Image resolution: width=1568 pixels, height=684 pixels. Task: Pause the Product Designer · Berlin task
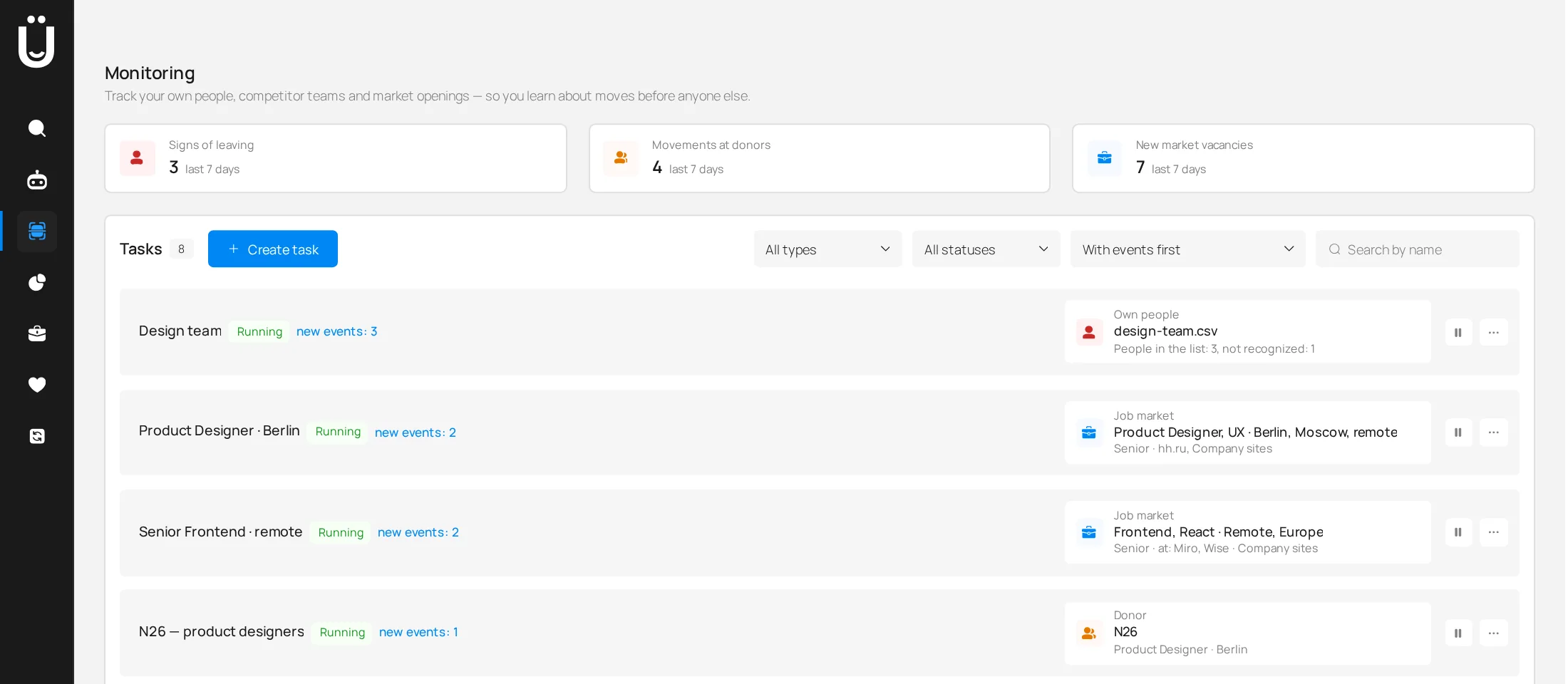pyautogui.click(x=1458, y=432)
